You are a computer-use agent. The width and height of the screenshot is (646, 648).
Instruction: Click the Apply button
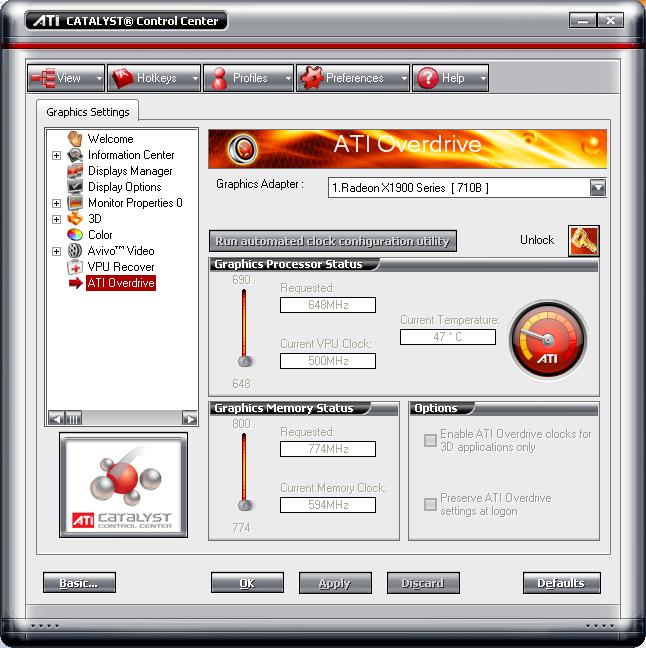click(335, 583)
